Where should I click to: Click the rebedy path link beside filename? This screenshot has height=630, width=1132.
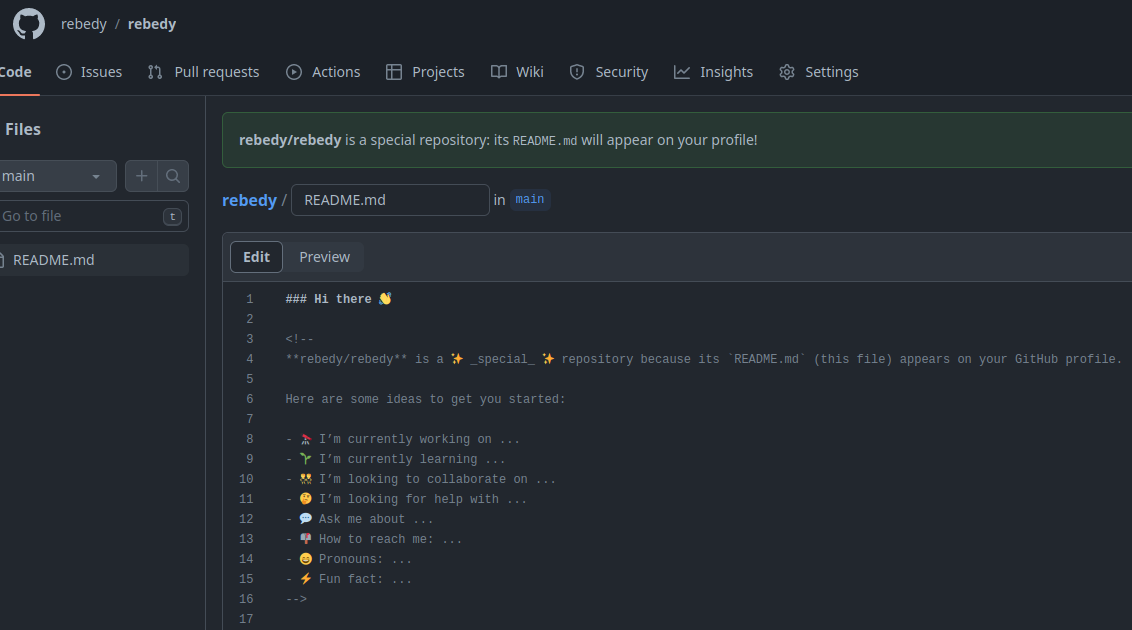(249, 200)
